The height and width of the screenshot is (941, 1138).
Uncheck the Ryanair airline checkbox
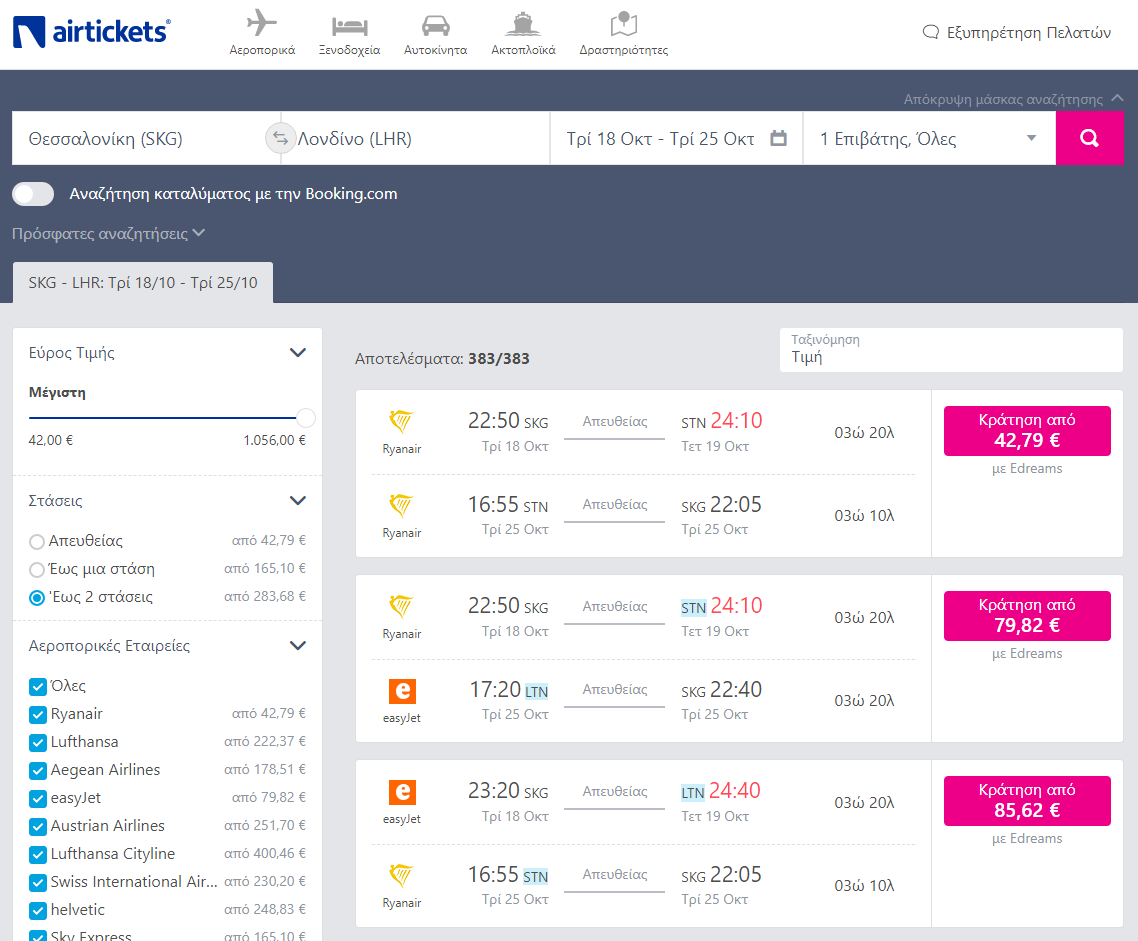(x=38, y=715)
